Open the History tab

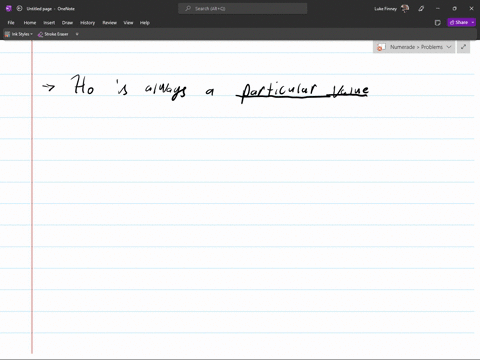[x=88, y=23]
